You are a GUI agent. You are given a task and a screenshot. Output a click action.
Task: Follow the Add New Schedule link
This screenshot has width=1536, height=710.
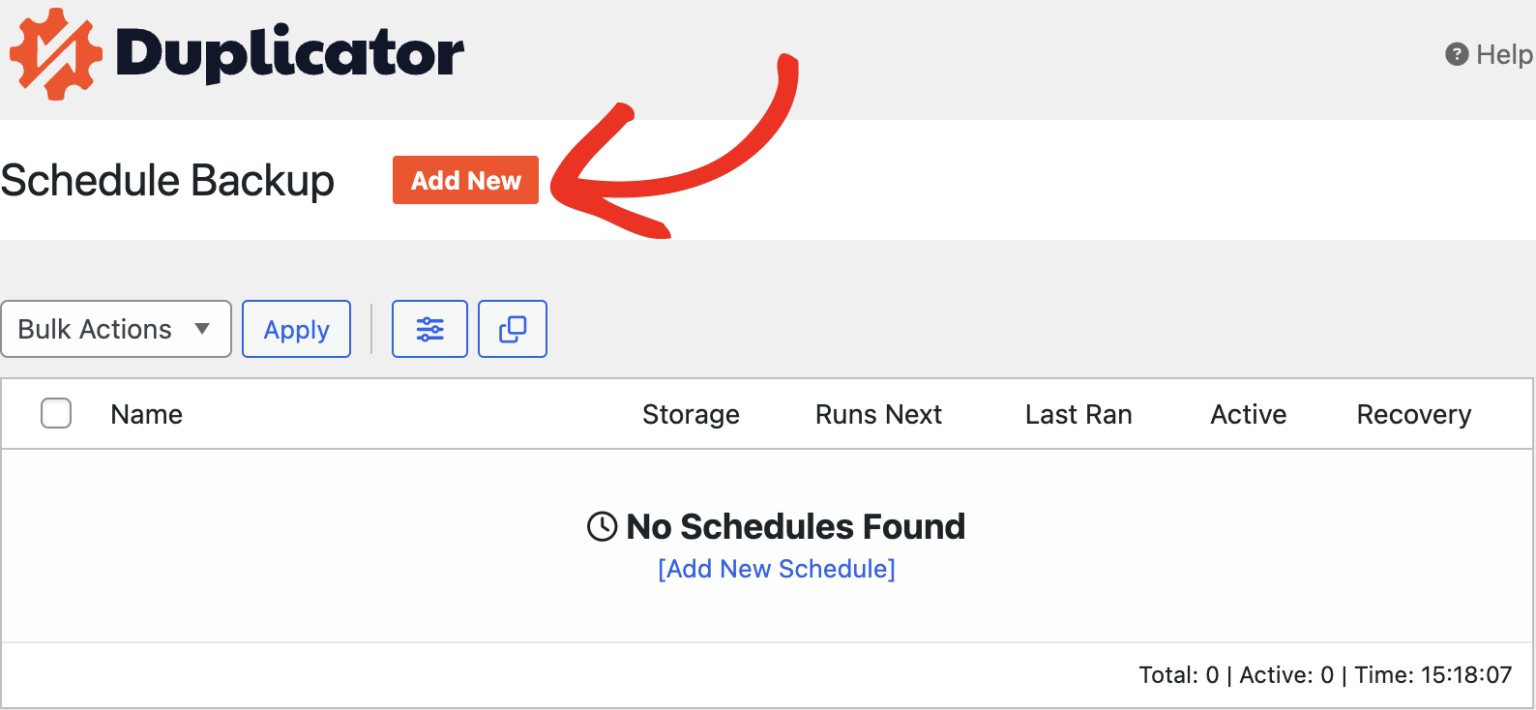776,568
